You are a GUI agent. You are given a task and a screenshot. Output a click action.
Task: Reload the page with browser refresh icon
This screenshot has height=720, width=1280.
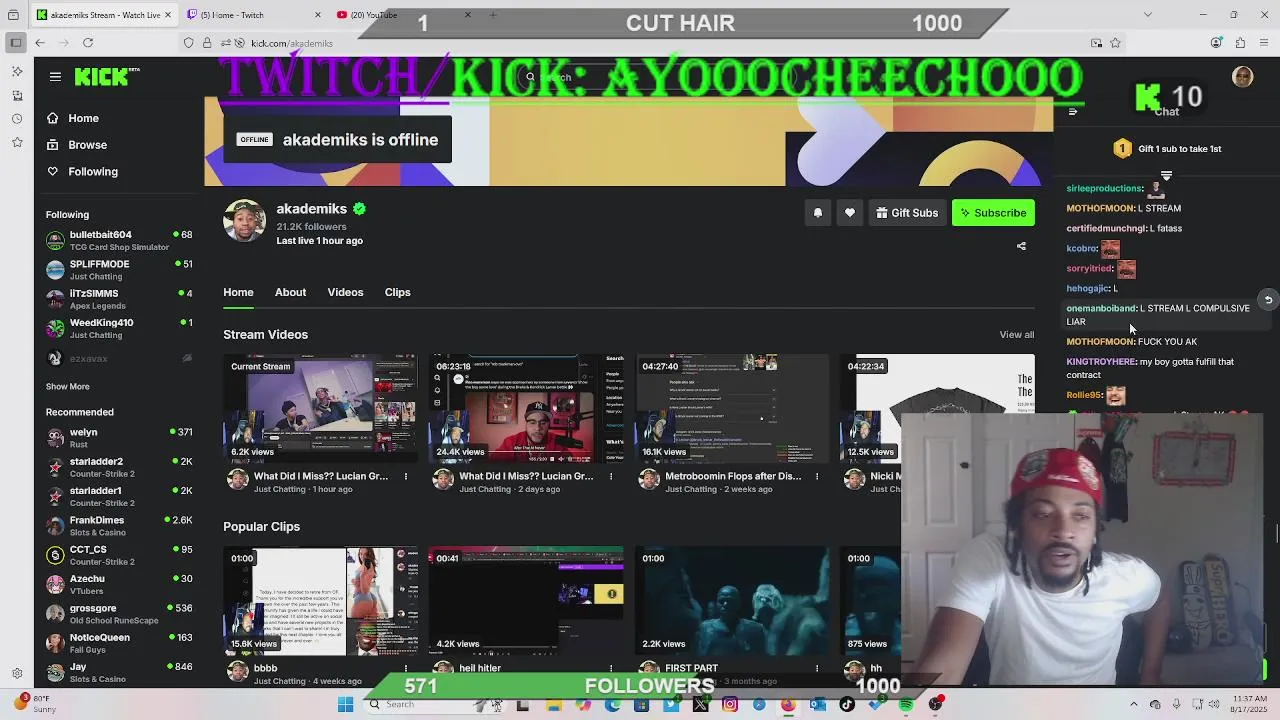coord(88,43)
